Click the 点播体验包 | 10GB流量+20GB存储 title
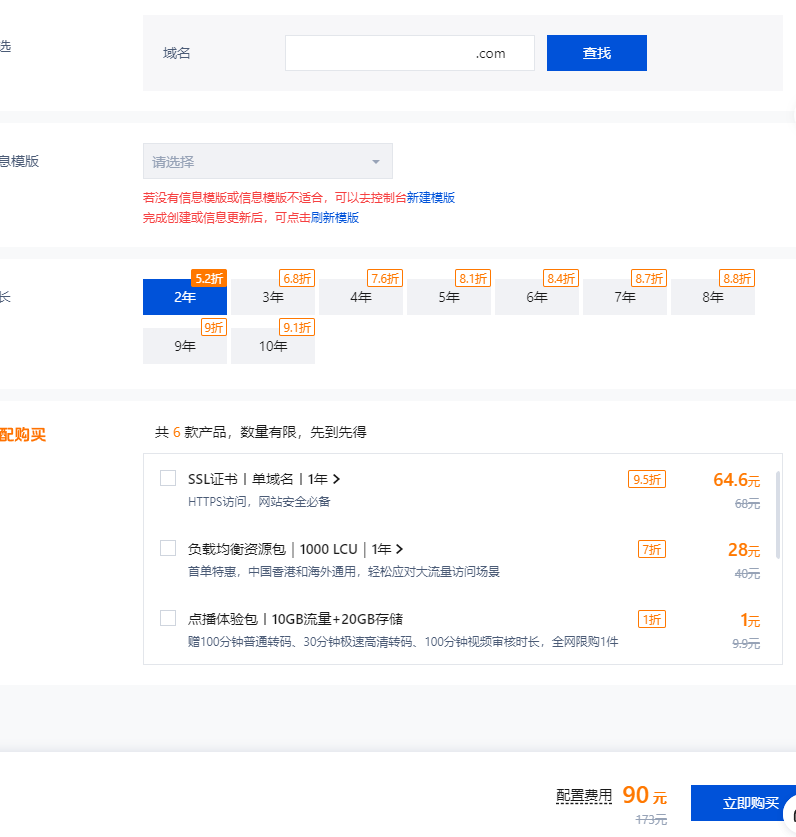The image size is (796, 837). 295,619
